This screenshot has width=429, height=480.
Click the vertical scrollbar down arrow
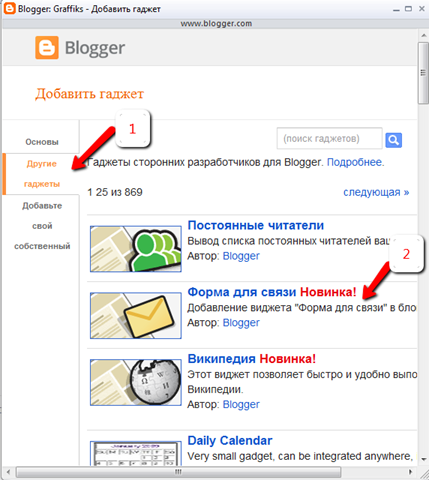pos(424,459)
